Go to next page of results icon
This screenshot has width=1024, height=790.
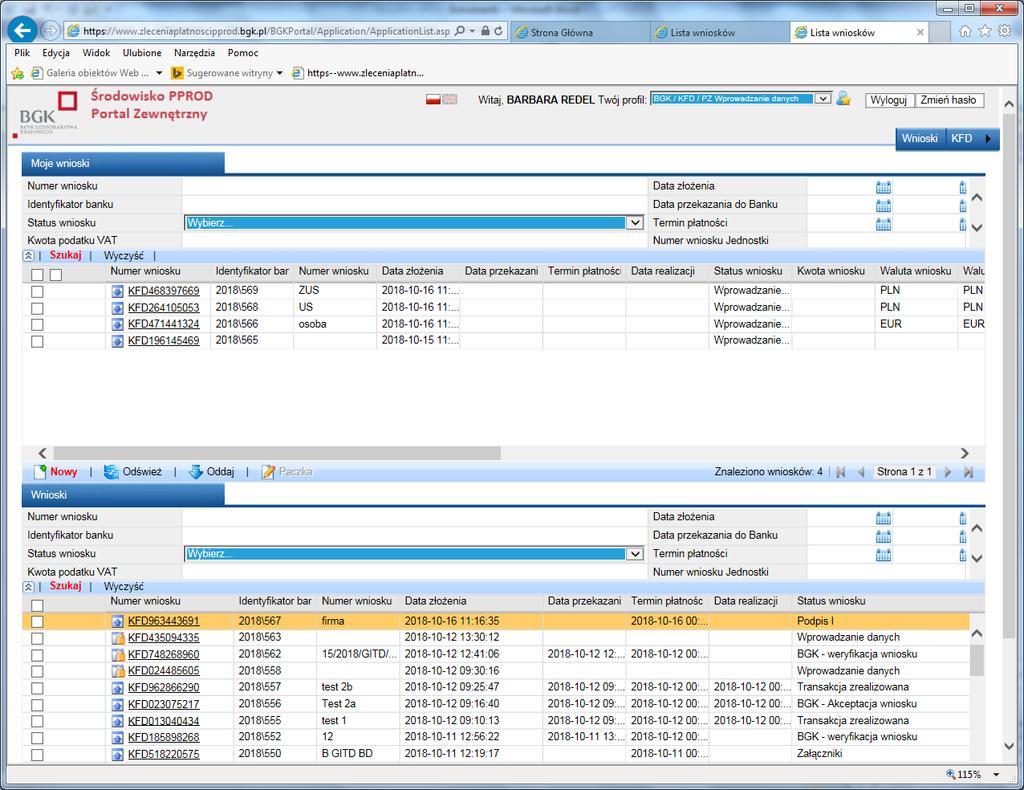(948, 472)
